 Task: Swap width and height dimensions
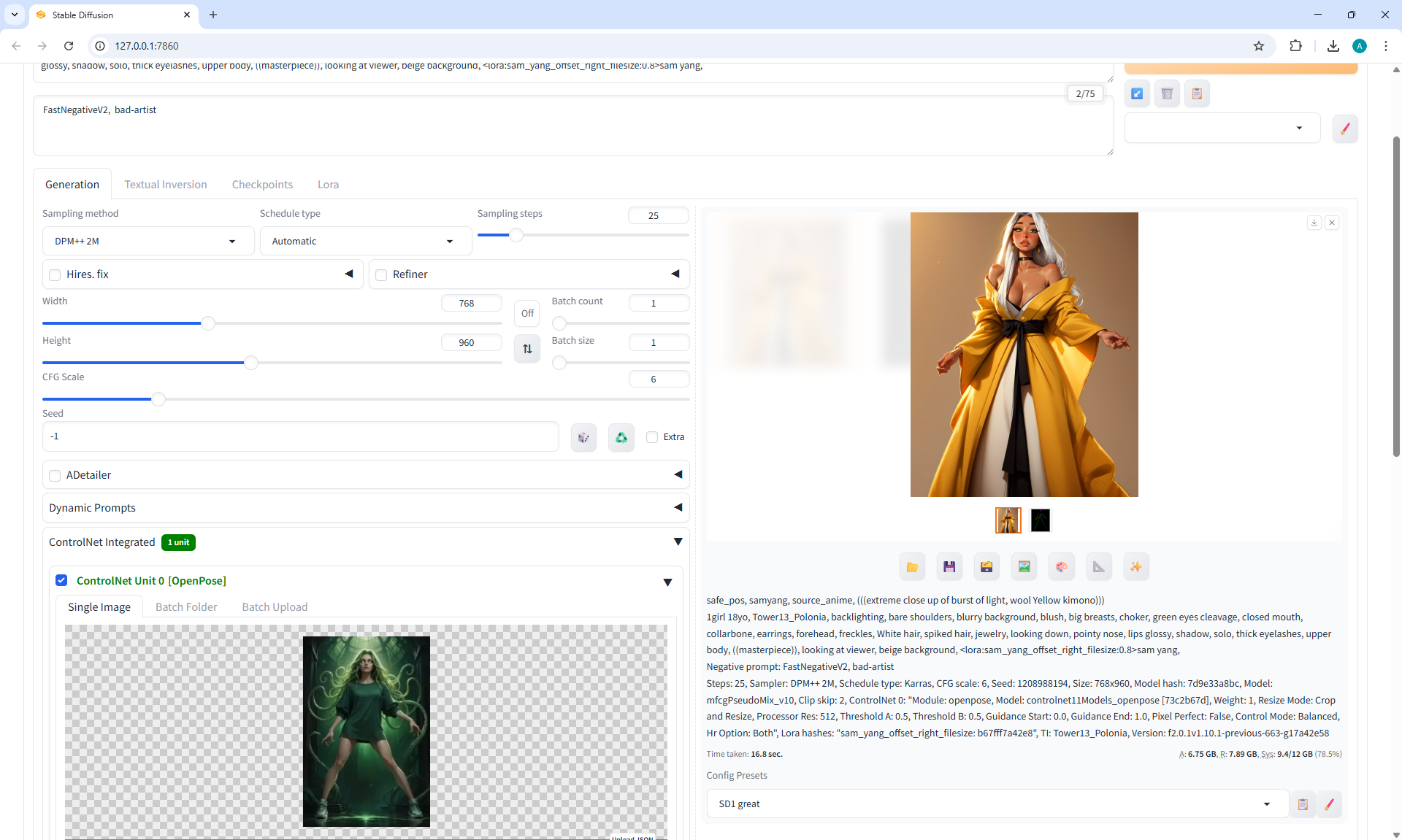coord(526,349)
